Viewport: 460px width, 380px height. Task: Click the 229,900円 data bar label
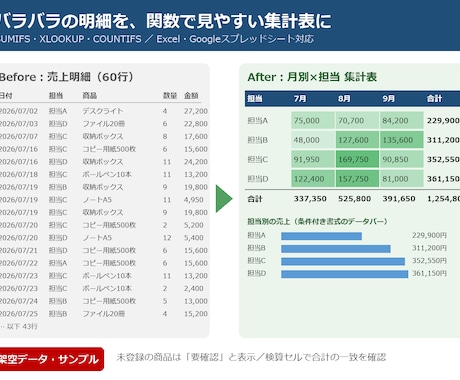[429, 235]
